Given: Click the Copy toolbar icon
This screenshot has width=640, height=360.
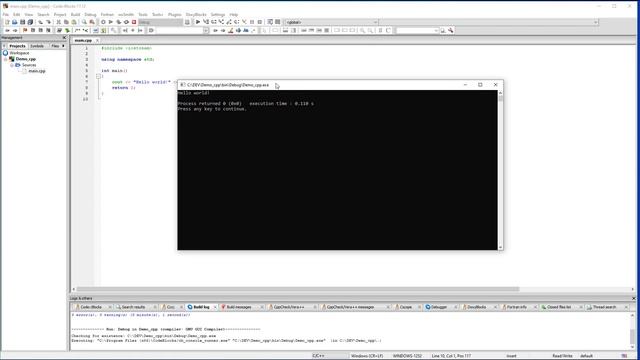Looking at the screenshot, I should (x=66, y=22).
